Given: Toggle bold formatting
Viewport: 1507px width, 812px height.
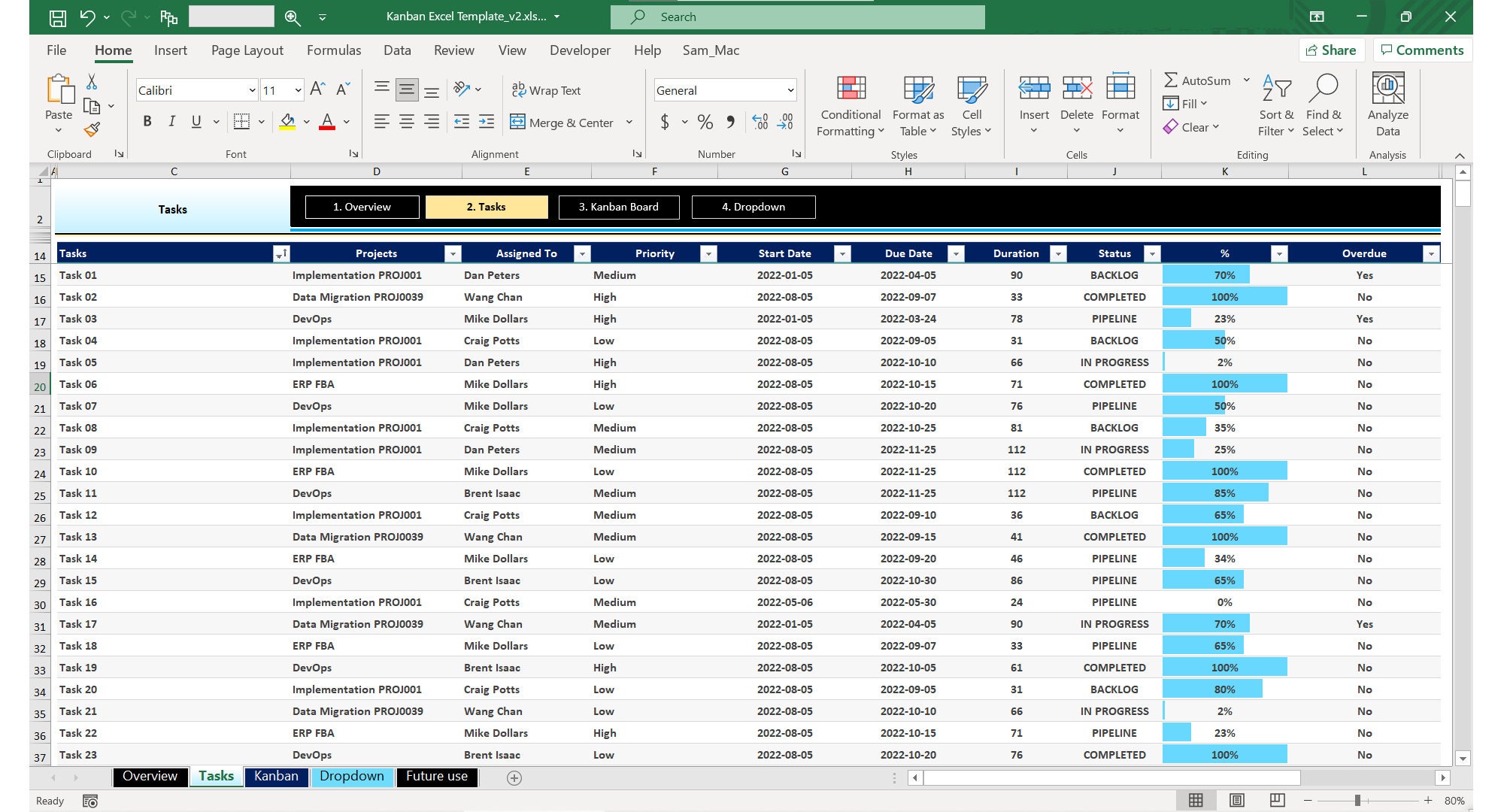Looking at the screenshot, I should [147, 120].
